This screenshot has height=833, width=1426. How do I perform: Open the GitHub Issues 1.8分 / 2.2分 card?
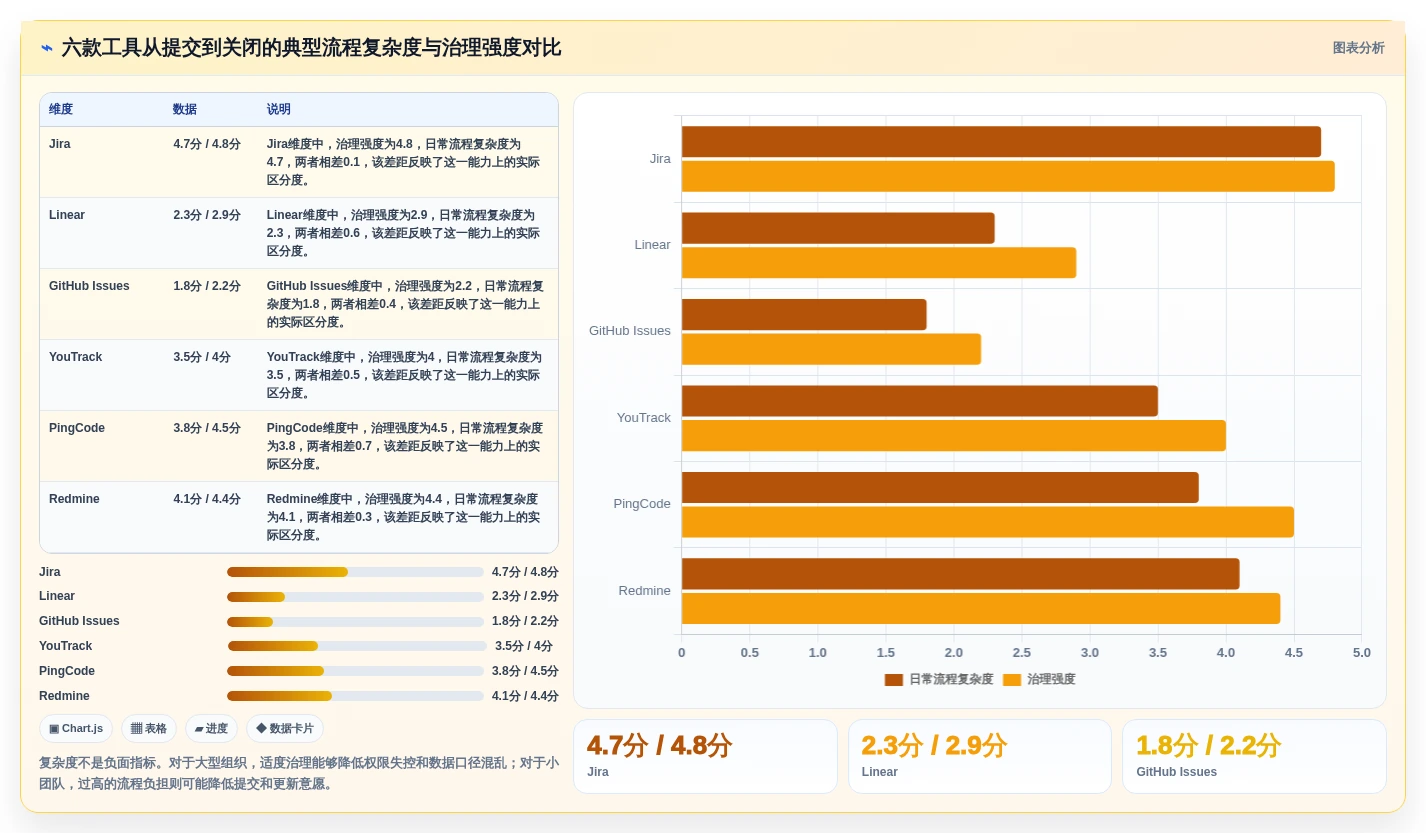pyautogui.click(x=1254, y=757)
